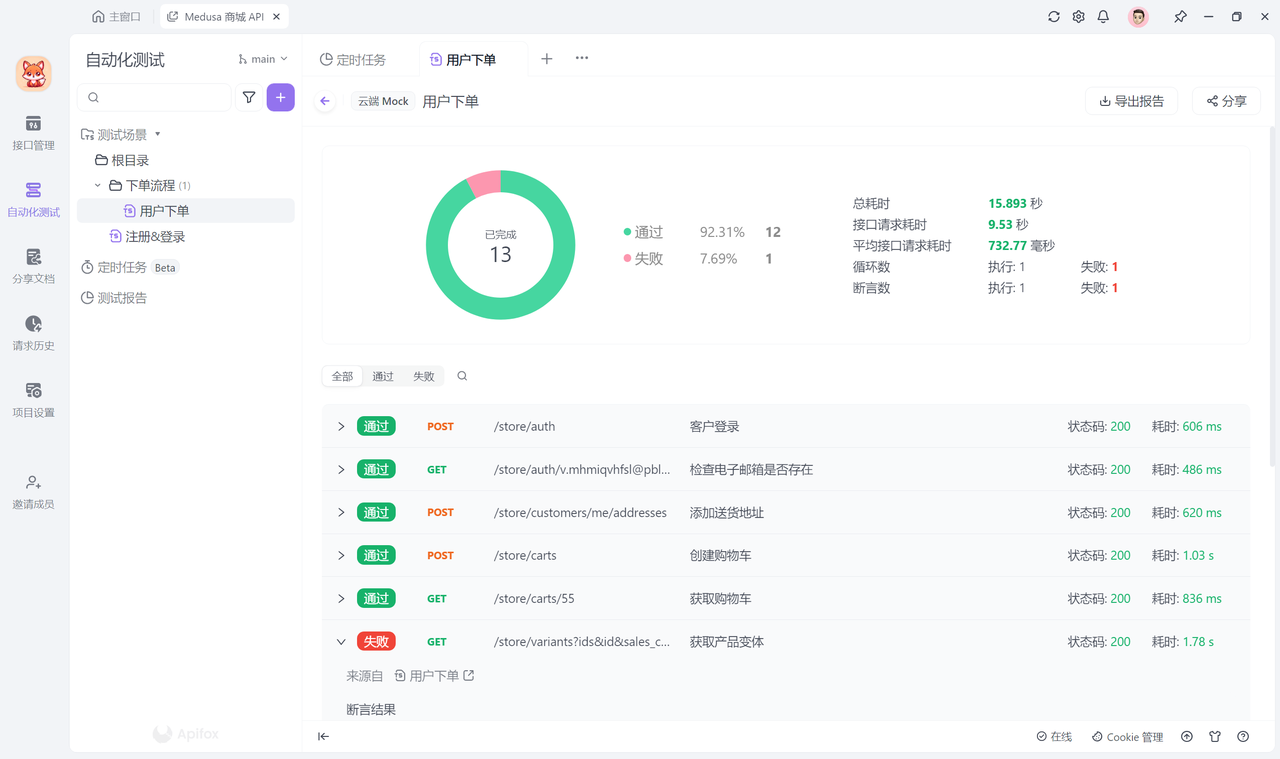The height and width of the screenshot is (759, 1280).
Task: Select 用户下单 in the scenario tree
Action: click(x=186, y=211)
